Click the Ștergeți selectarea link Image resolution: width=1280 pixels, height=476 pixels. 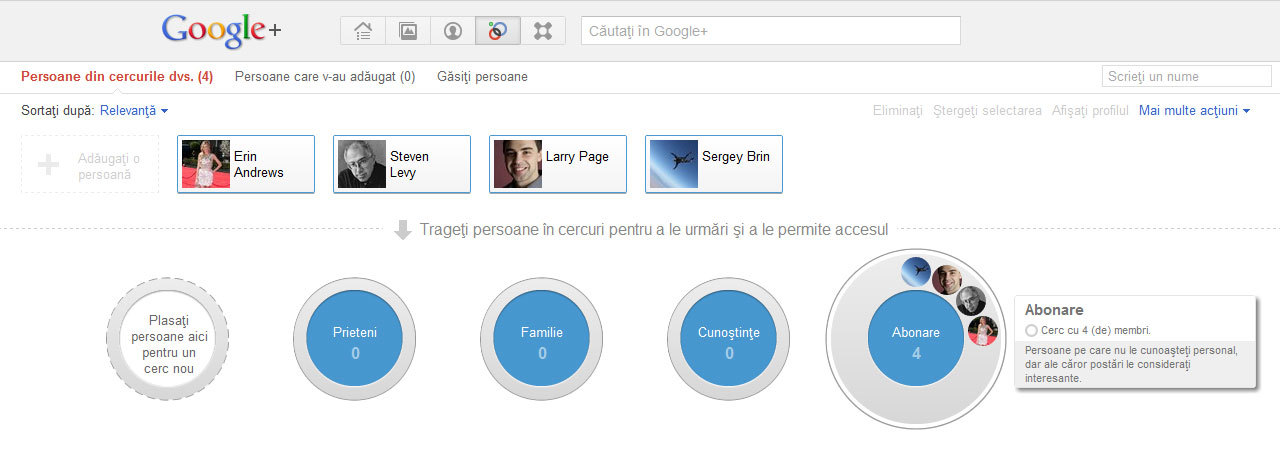(987, 110)
